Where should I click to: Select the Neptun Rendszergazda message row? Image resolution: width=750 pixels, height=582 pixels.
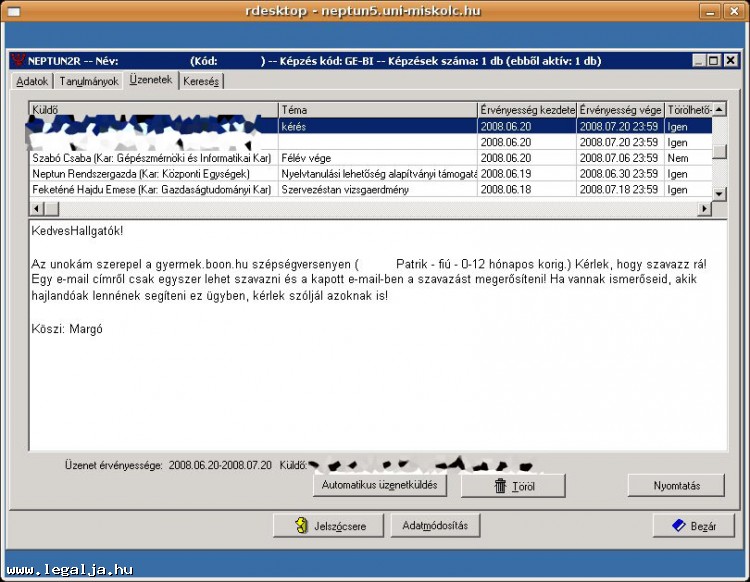pos(153,174)
